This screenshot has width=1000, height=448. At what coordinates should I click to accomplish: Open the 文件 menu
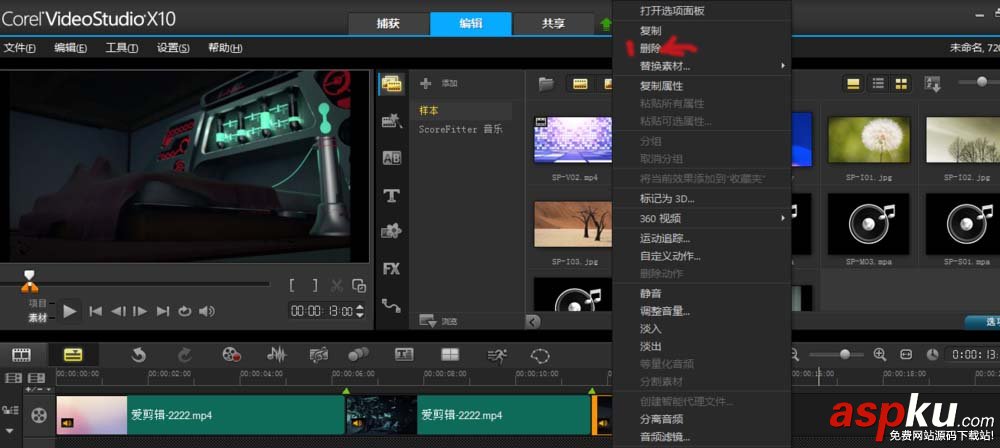(18, 48)
